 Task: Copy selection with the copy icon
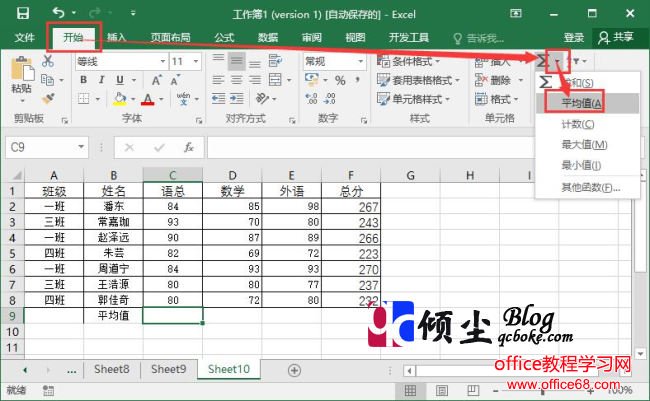tap(47, 80)
